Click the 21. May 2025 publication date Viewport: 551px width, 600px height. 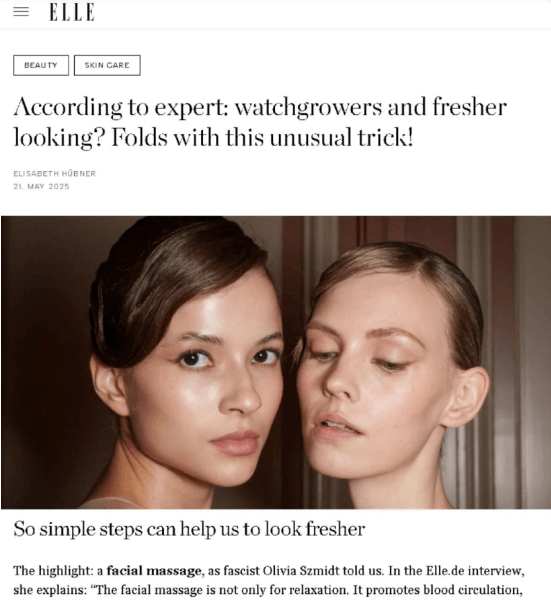(x=41, y=186)
